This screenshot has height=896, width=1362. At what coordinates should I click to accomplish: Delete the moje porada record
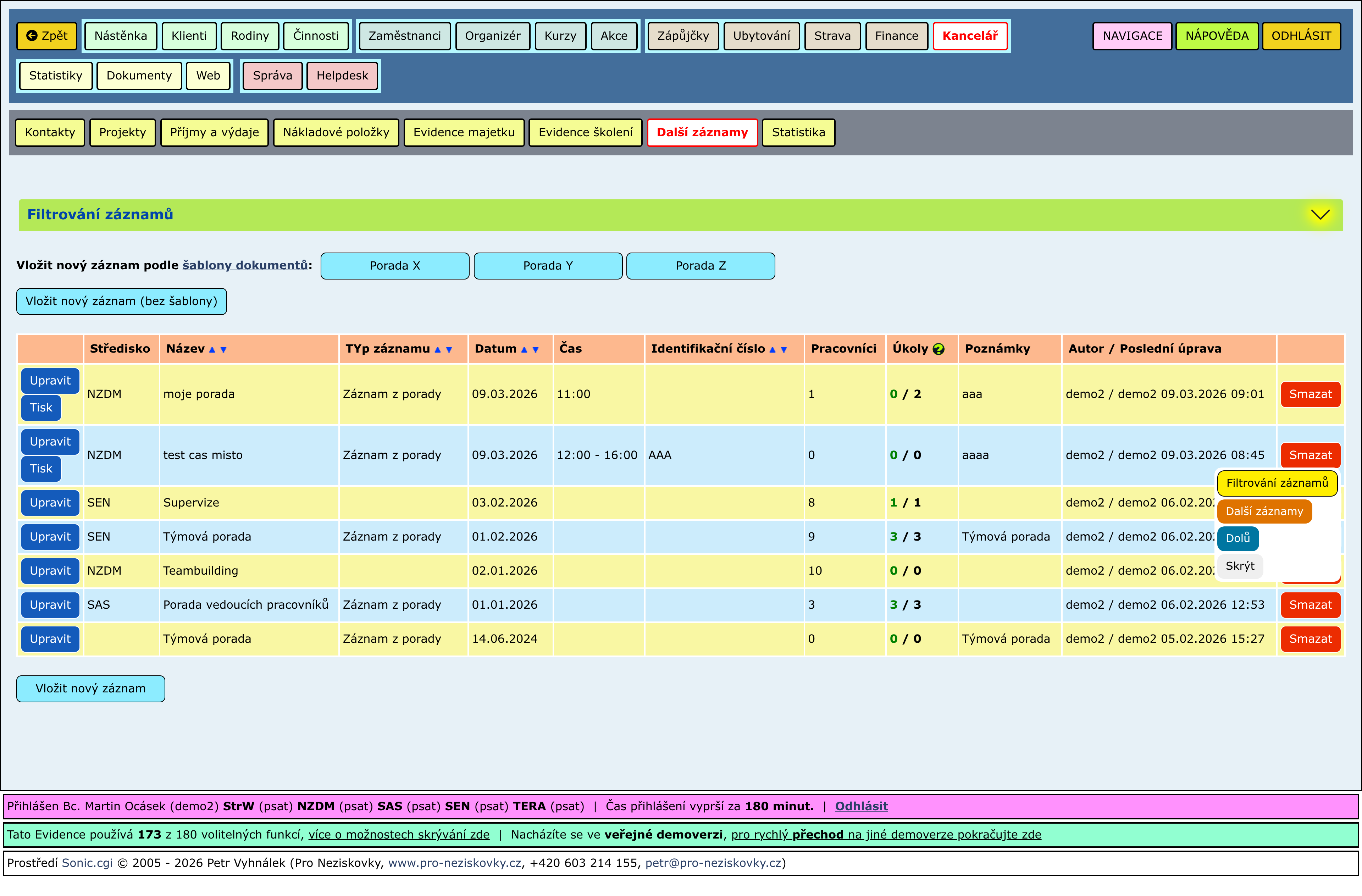(1310, 394)
